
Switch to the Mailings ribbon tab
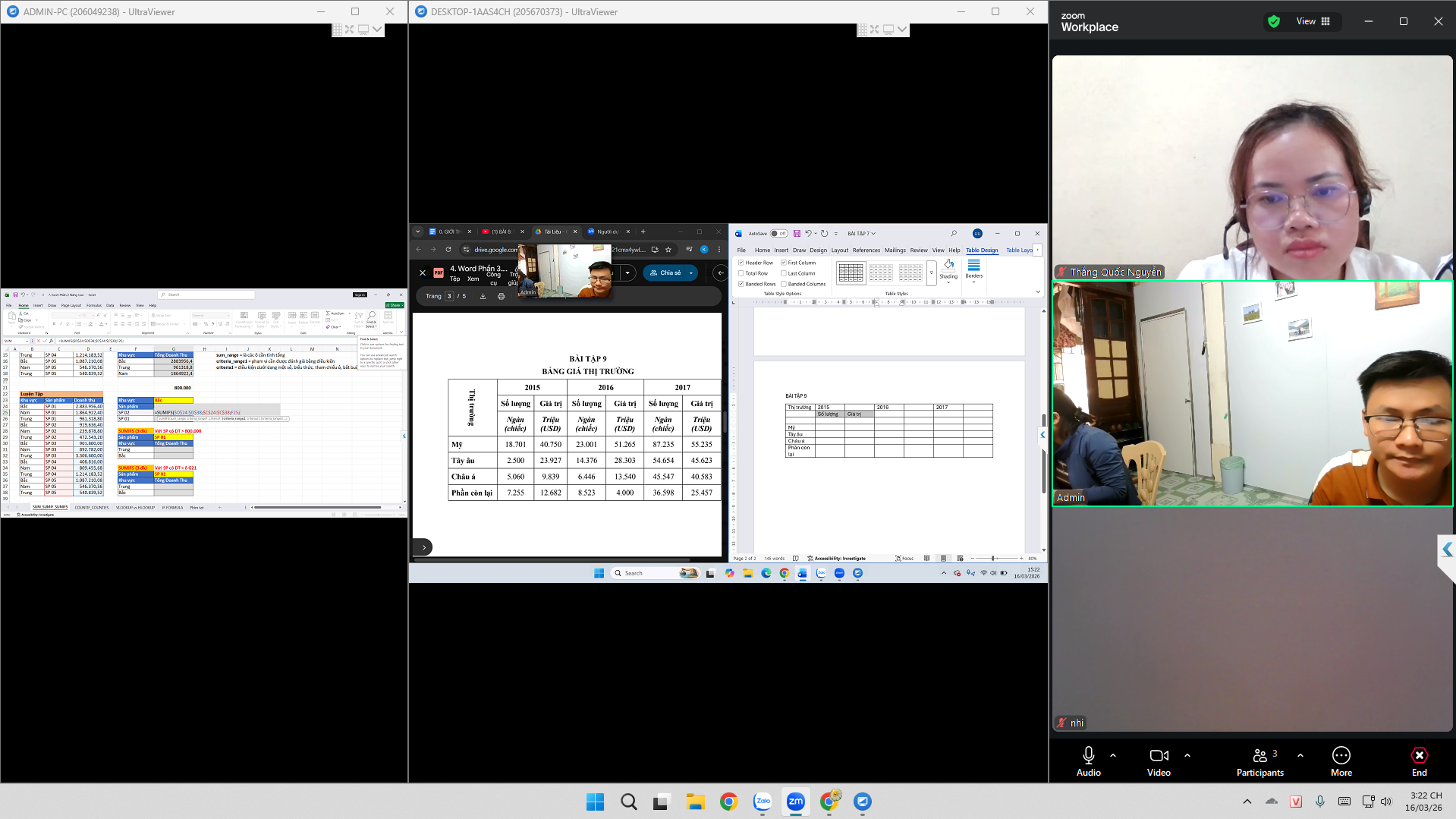coord(895,250)
